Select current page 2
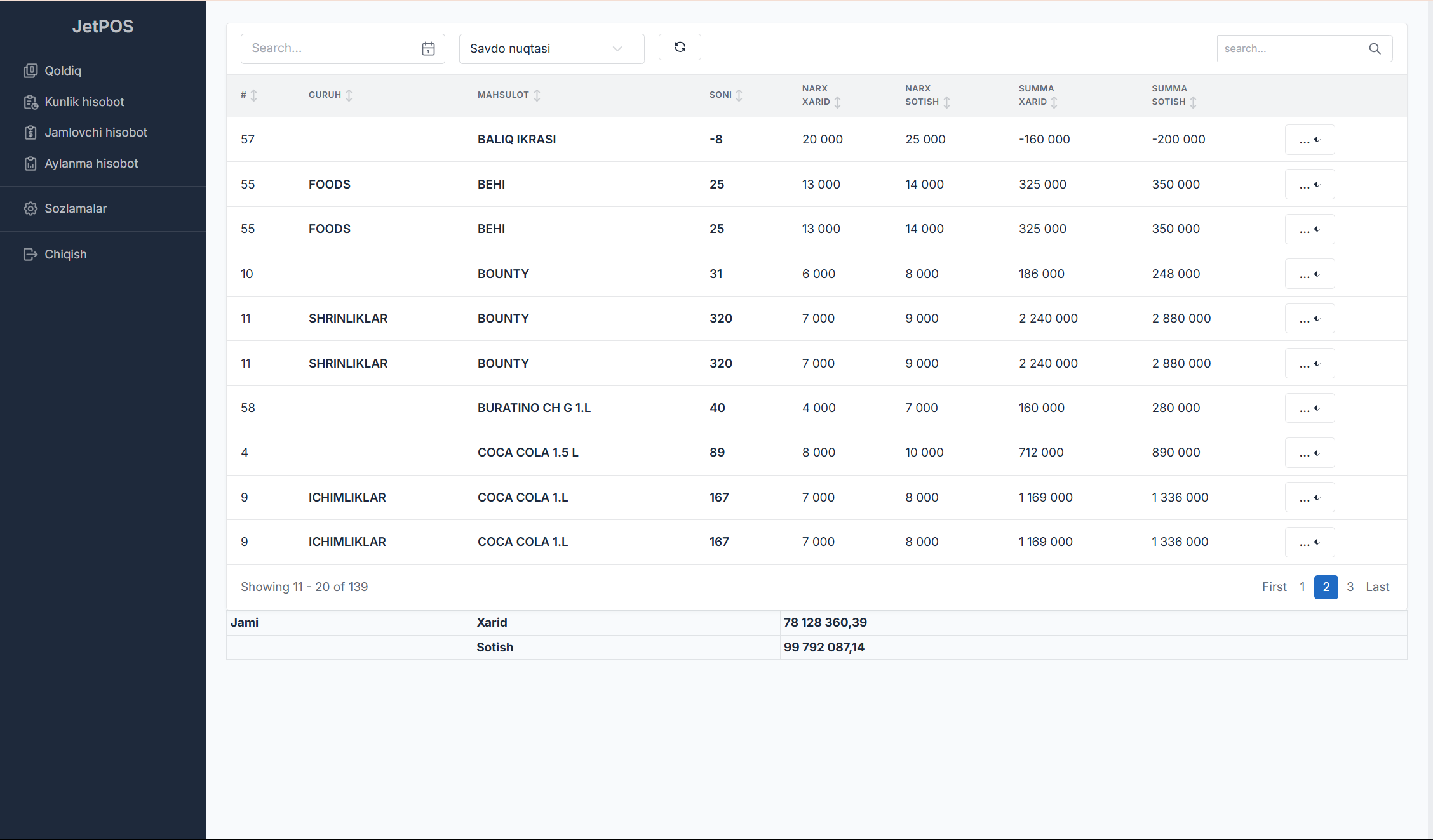Viewport: 1433px width, 840px height. (x=1326, y=587)
